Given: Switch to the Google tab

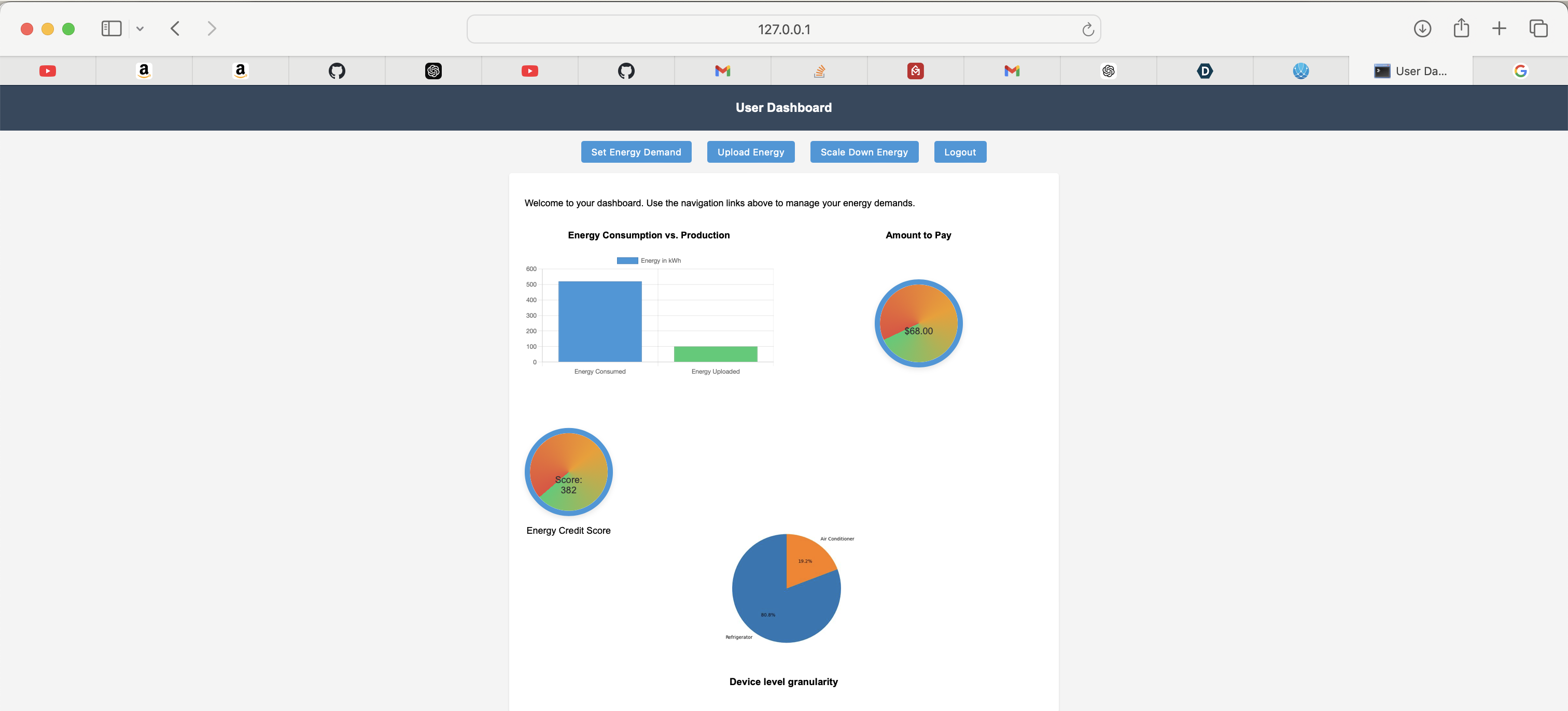Looking at the screenshot, I should [1520, 71].
